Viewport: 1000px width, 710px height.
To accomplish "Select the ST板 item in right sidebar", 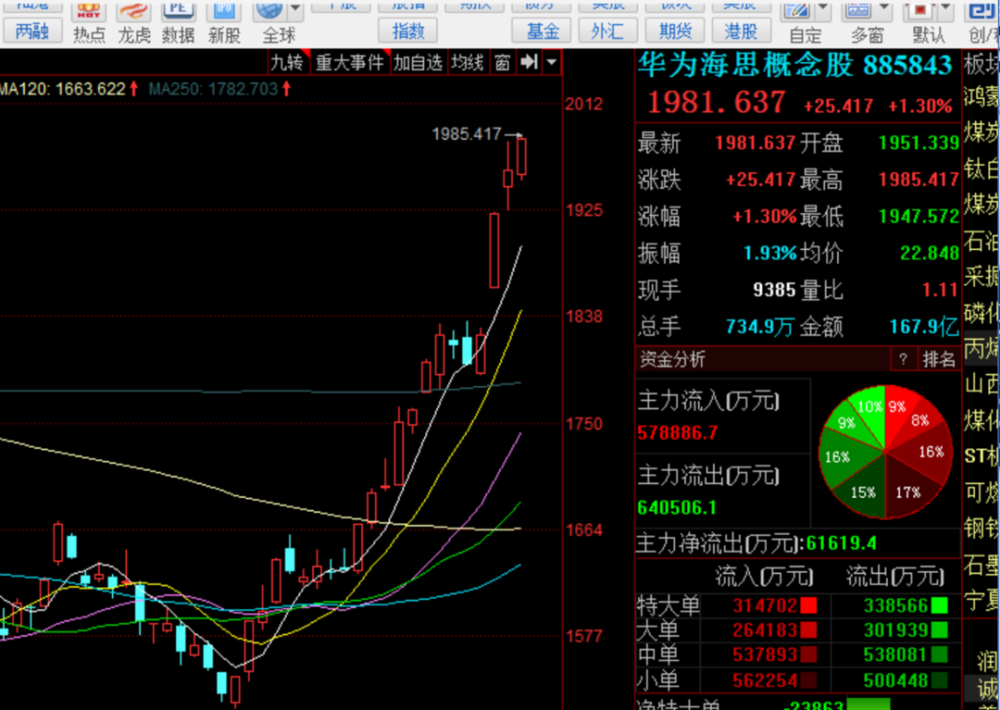I will [982, 455].
